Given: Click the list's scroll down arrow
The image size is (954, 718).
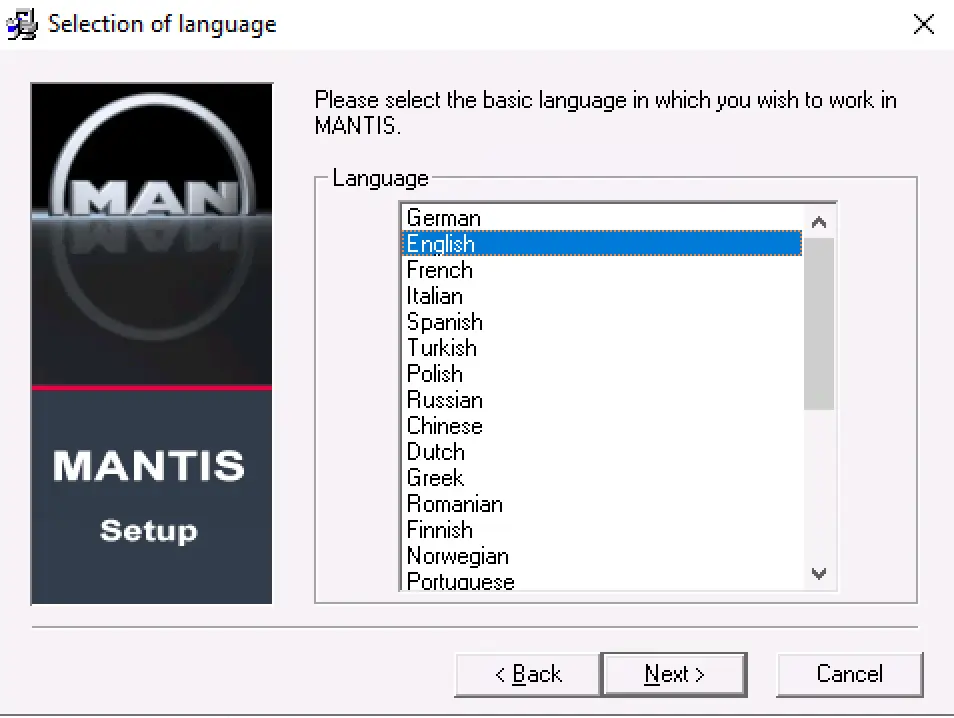Looking at the screenshot, I should [819, 574].
